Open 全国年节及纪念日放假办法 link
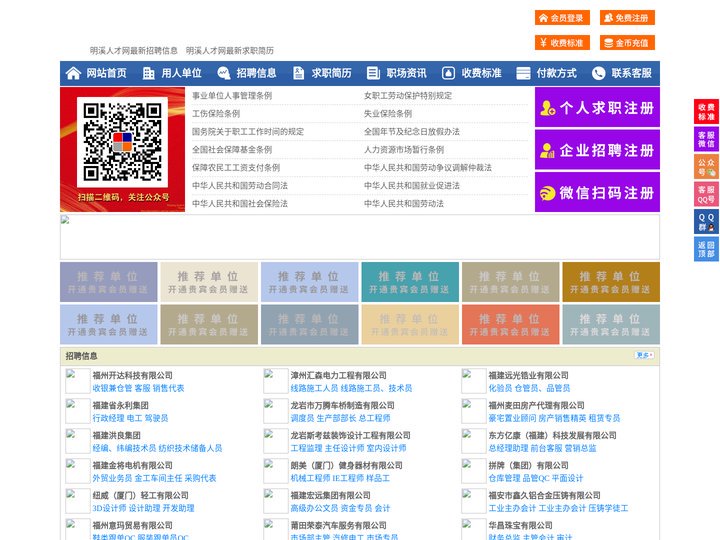 coord(412,131)
